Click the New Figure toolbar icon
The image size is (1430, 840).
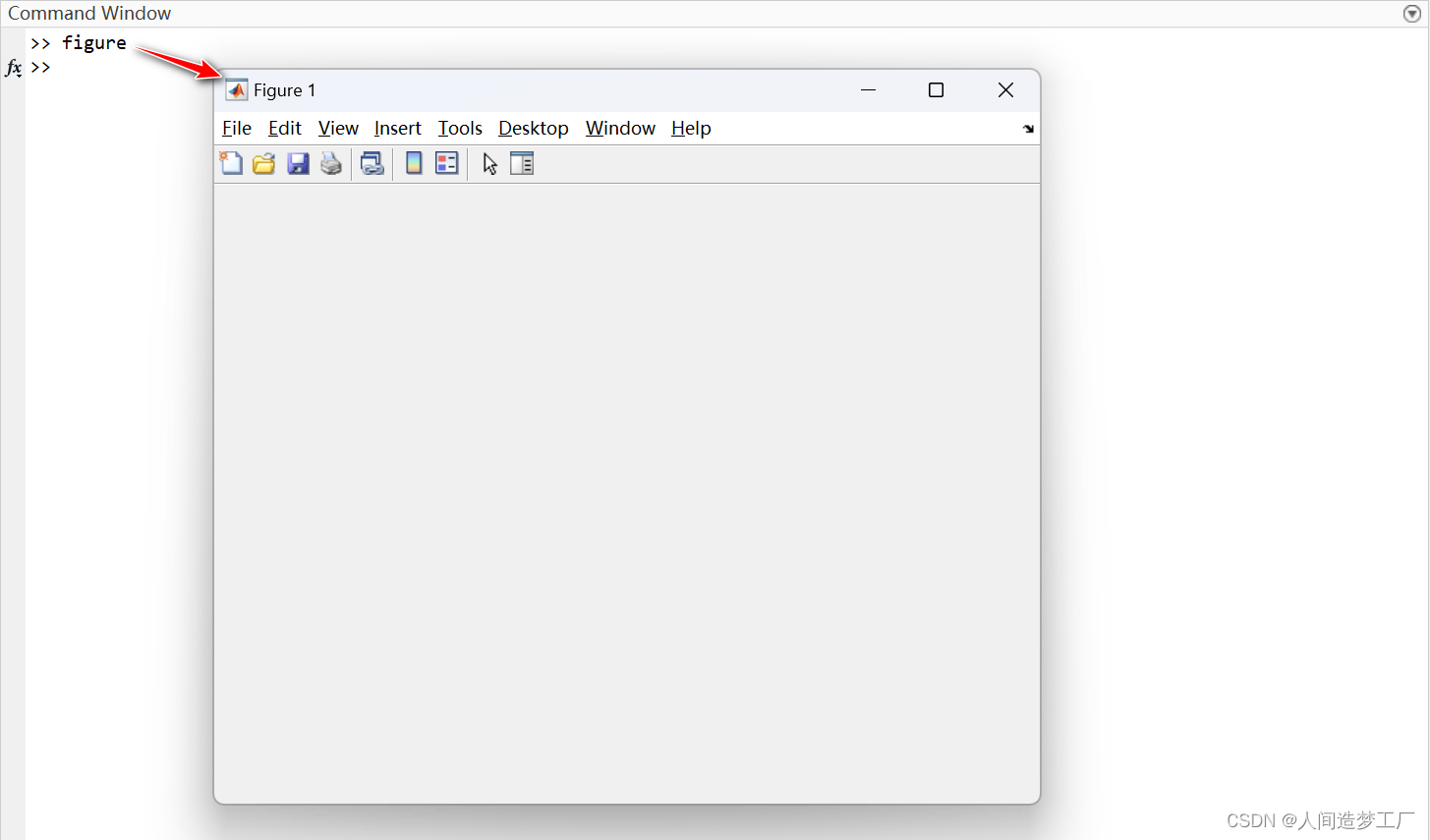(x=231, y=163)
